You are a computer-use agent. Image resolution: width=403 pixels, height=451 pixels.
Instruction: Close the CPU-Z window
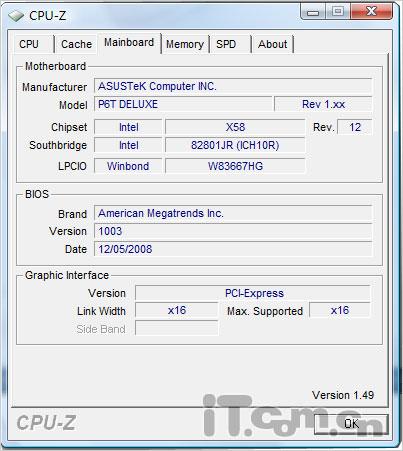coord(371,12)
